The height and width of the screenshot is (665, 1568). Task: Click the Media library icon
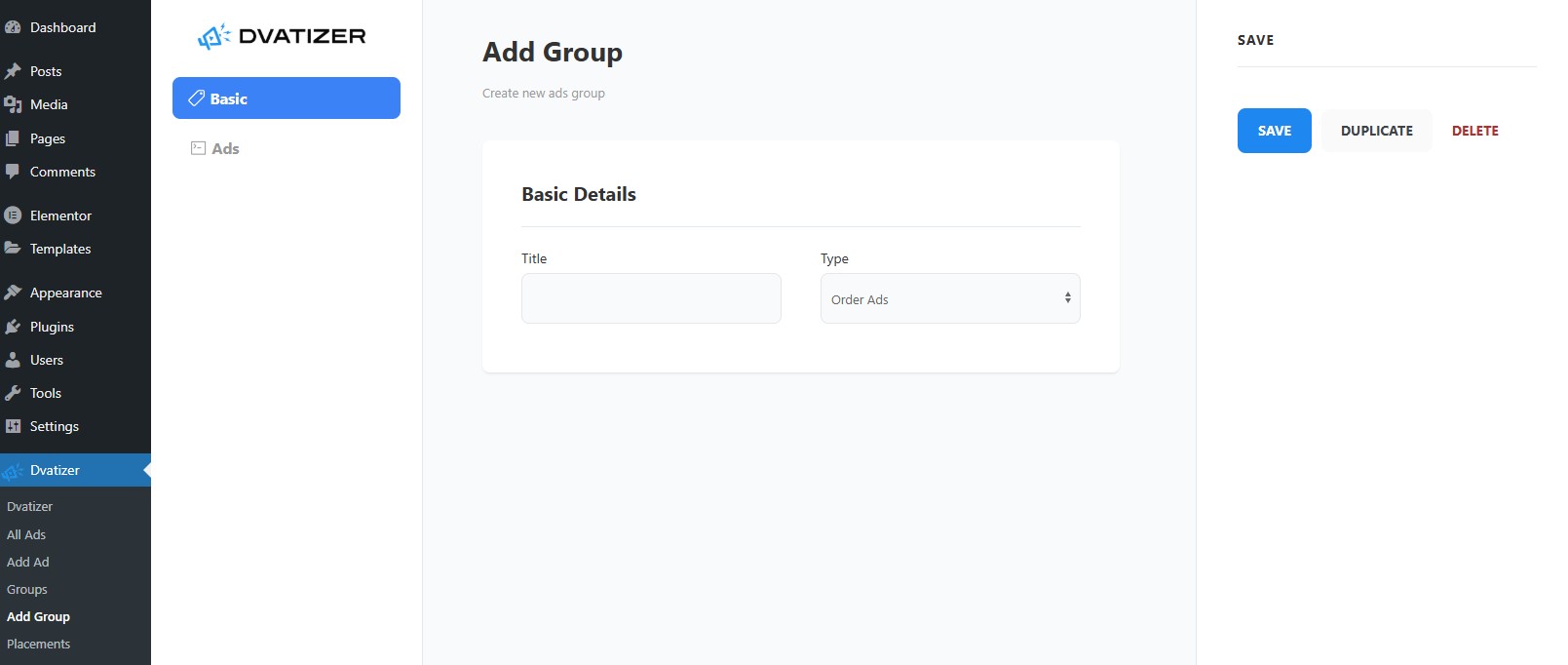pos(13,104)
